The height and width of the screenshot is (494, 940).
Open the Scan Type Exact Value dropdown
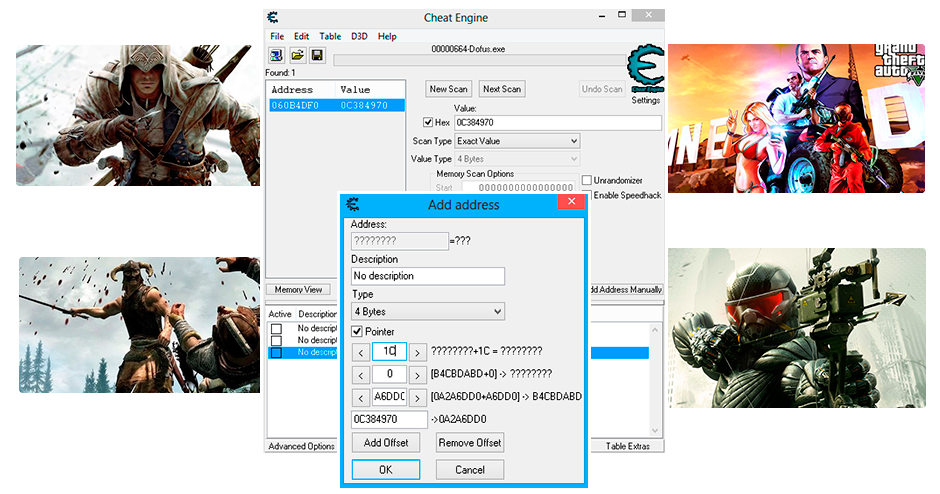[x=517, y=141]
